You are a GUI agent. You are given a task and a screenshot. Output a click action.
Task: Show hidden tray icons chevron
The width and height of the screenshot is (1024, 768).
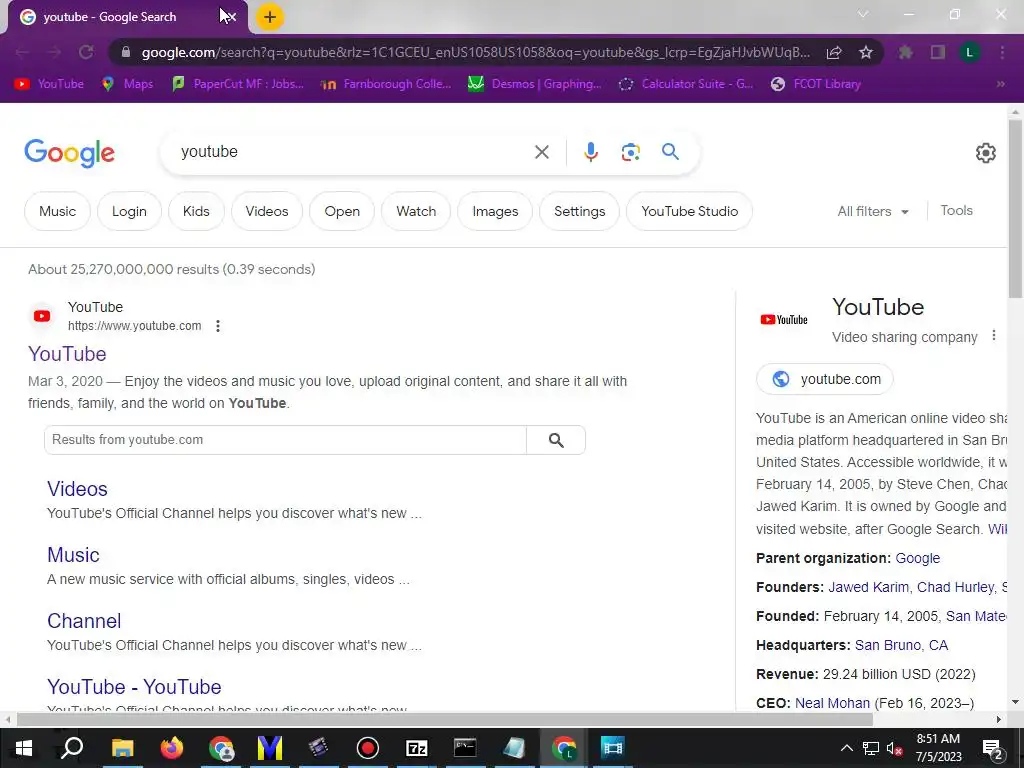(x=846, y=748)
